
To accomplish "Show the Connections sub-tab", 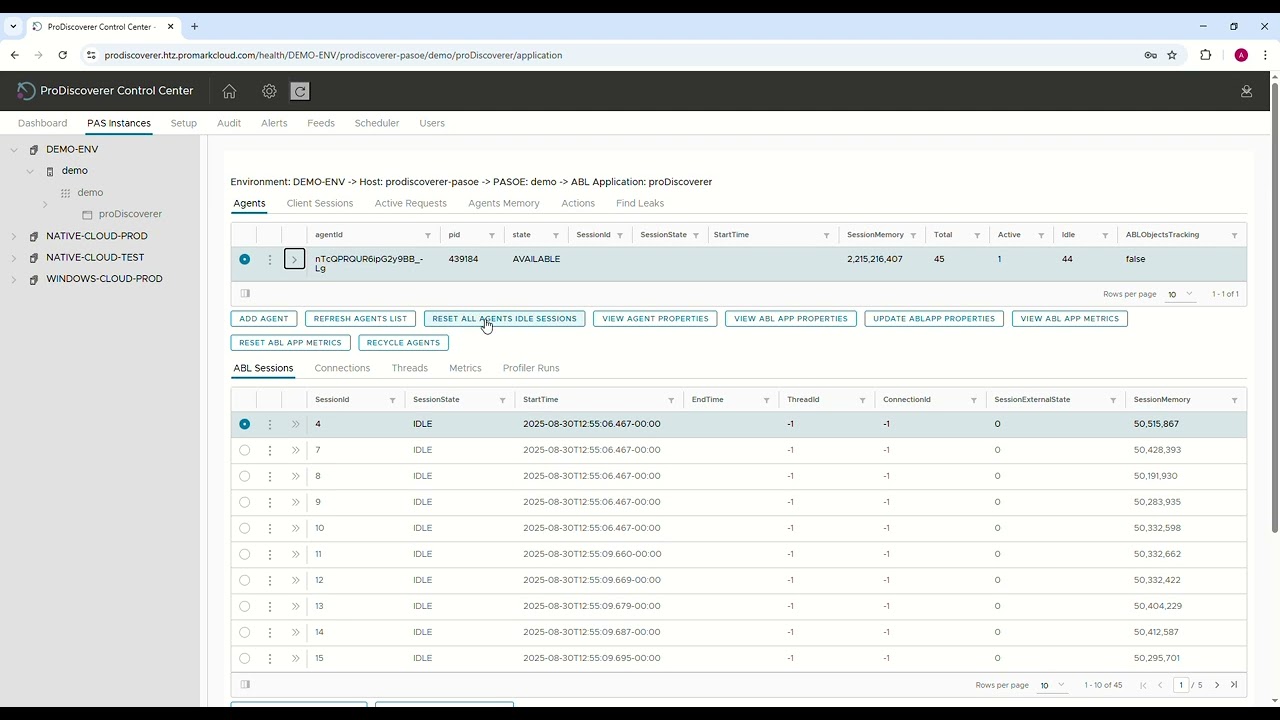I will [x=342, y=368].
